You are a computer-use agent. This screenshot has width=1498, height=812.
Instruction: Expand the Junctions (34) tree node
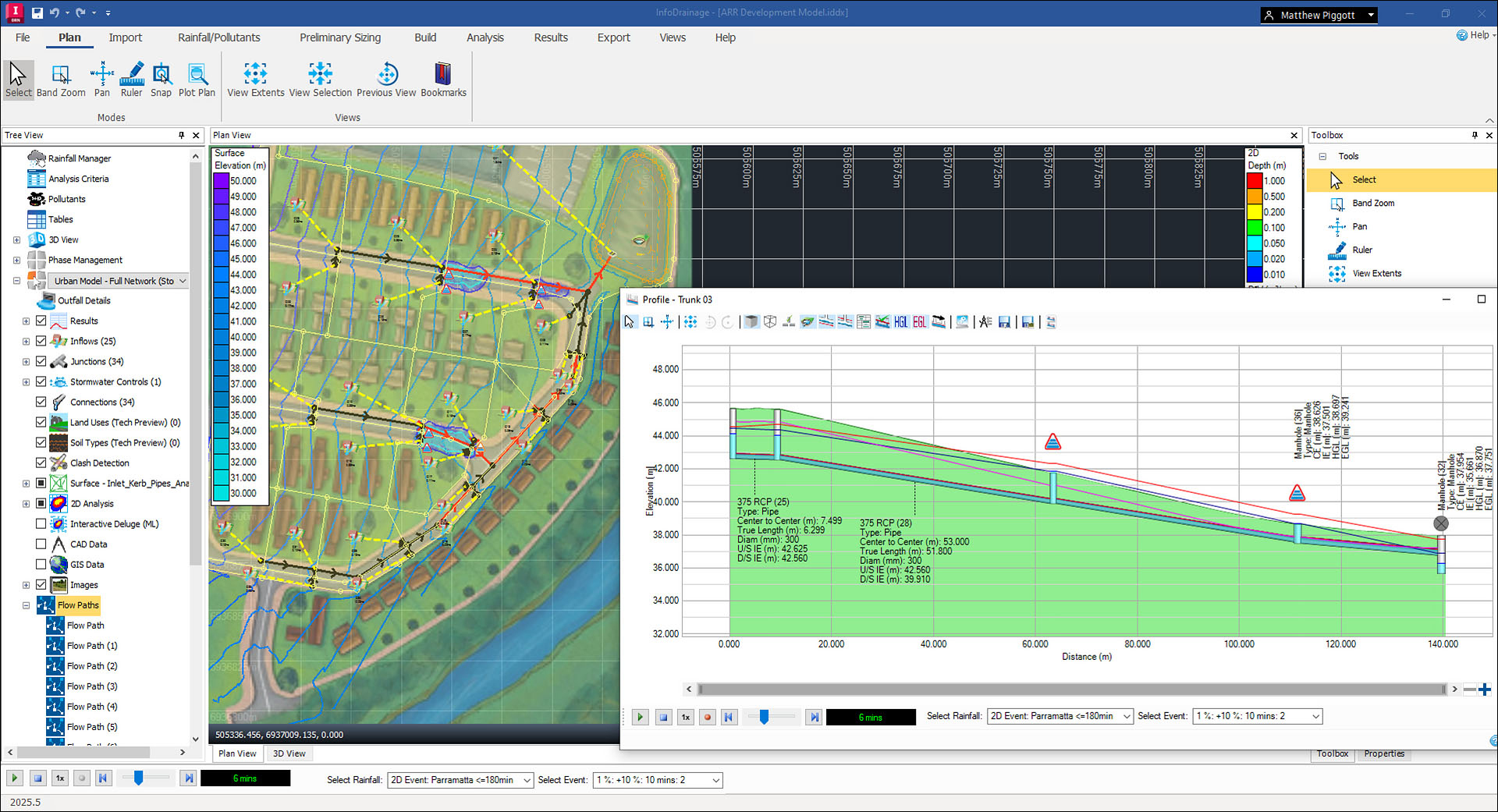point(26,361)
